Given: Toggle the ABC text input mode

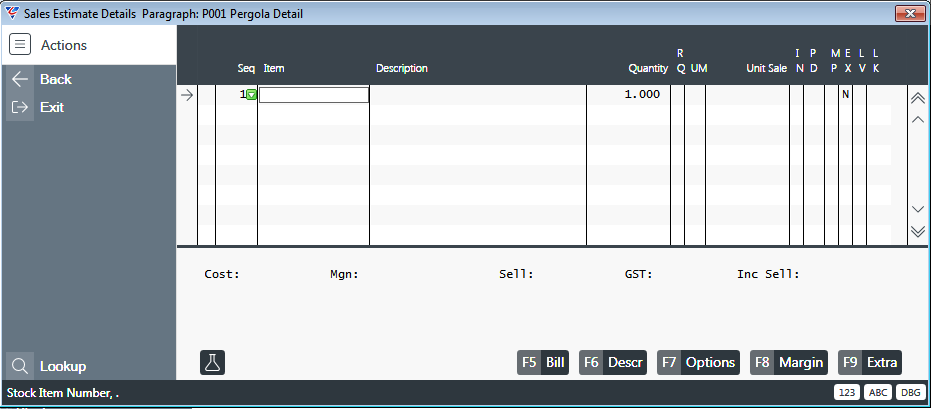Looking at the screenshot, I should coord(878,392).
